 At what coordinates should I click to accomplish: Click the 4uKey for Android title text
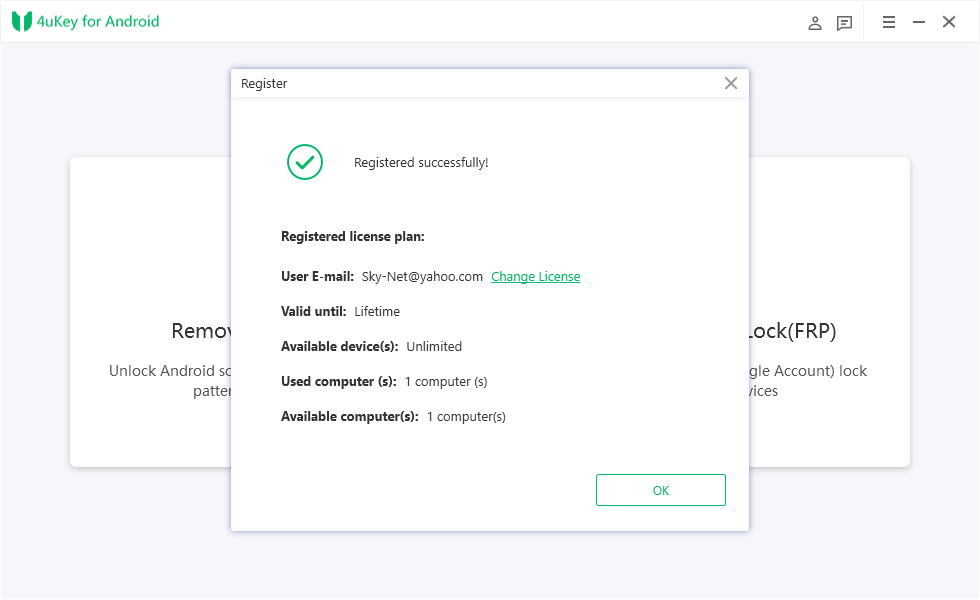(x=98, y=21)
